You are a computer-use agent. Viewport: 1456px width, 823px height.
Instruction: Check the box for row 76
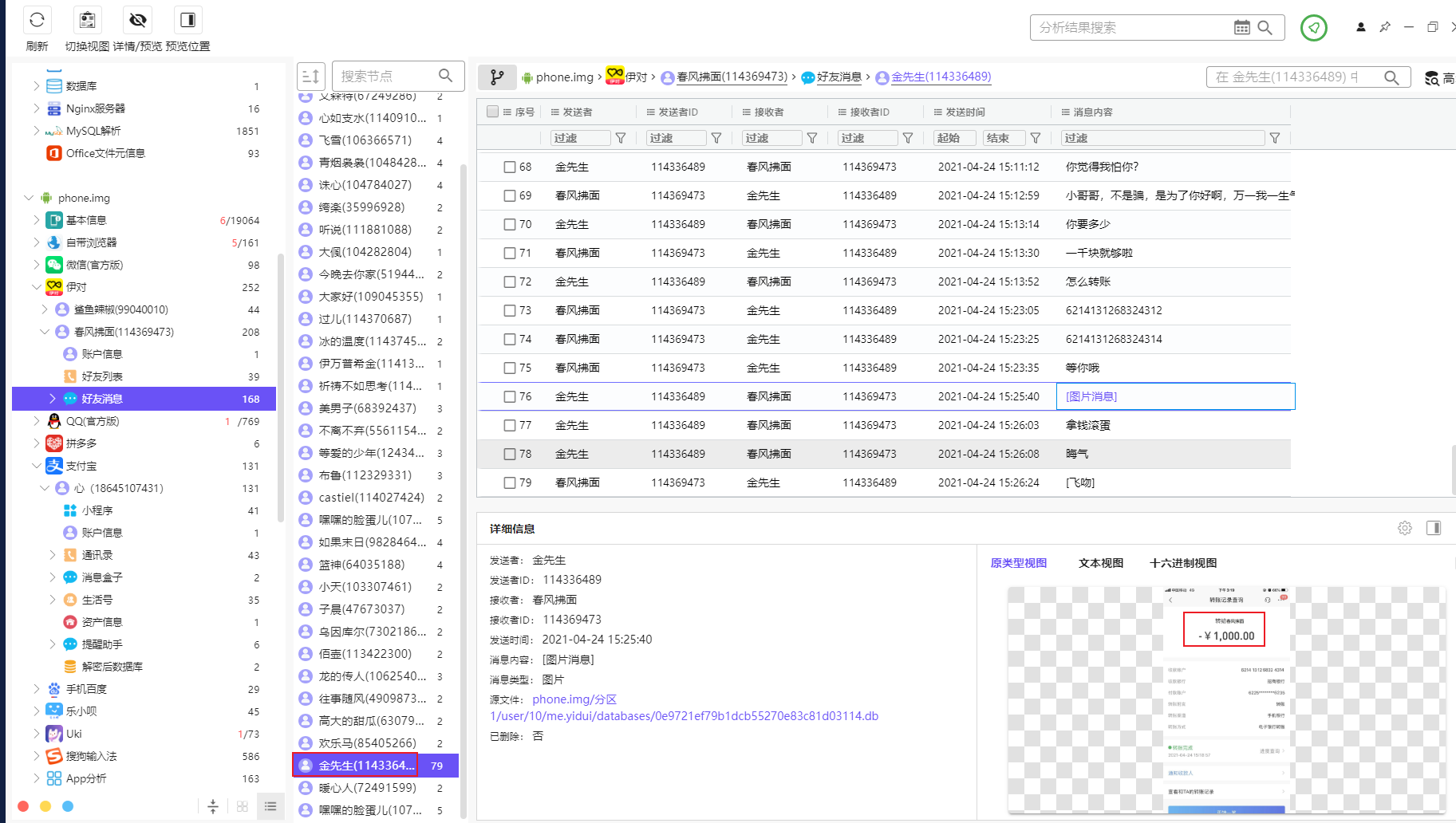(x=510, y=396)
